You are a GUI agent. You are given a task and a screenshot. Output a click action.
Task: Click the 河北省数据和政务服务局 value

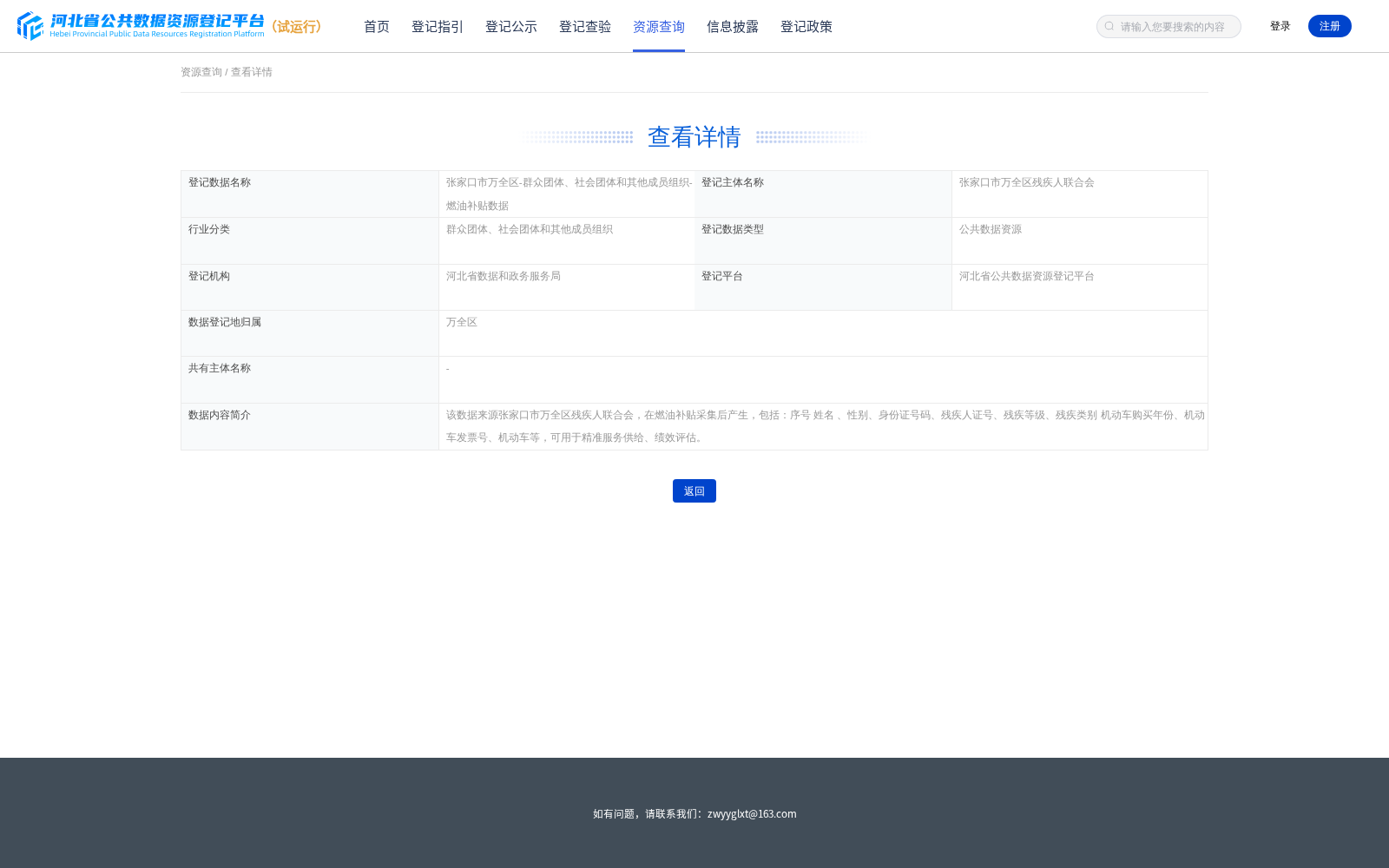click(x=504, y=276)
